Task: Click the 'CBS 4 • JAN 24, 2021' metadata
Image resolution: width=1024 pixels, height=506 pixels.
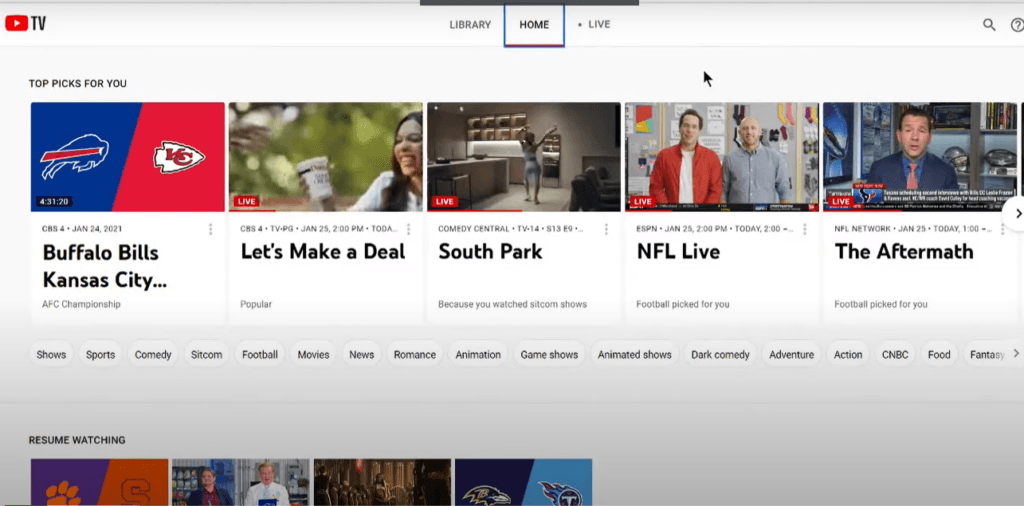Action: coord(82,229)
